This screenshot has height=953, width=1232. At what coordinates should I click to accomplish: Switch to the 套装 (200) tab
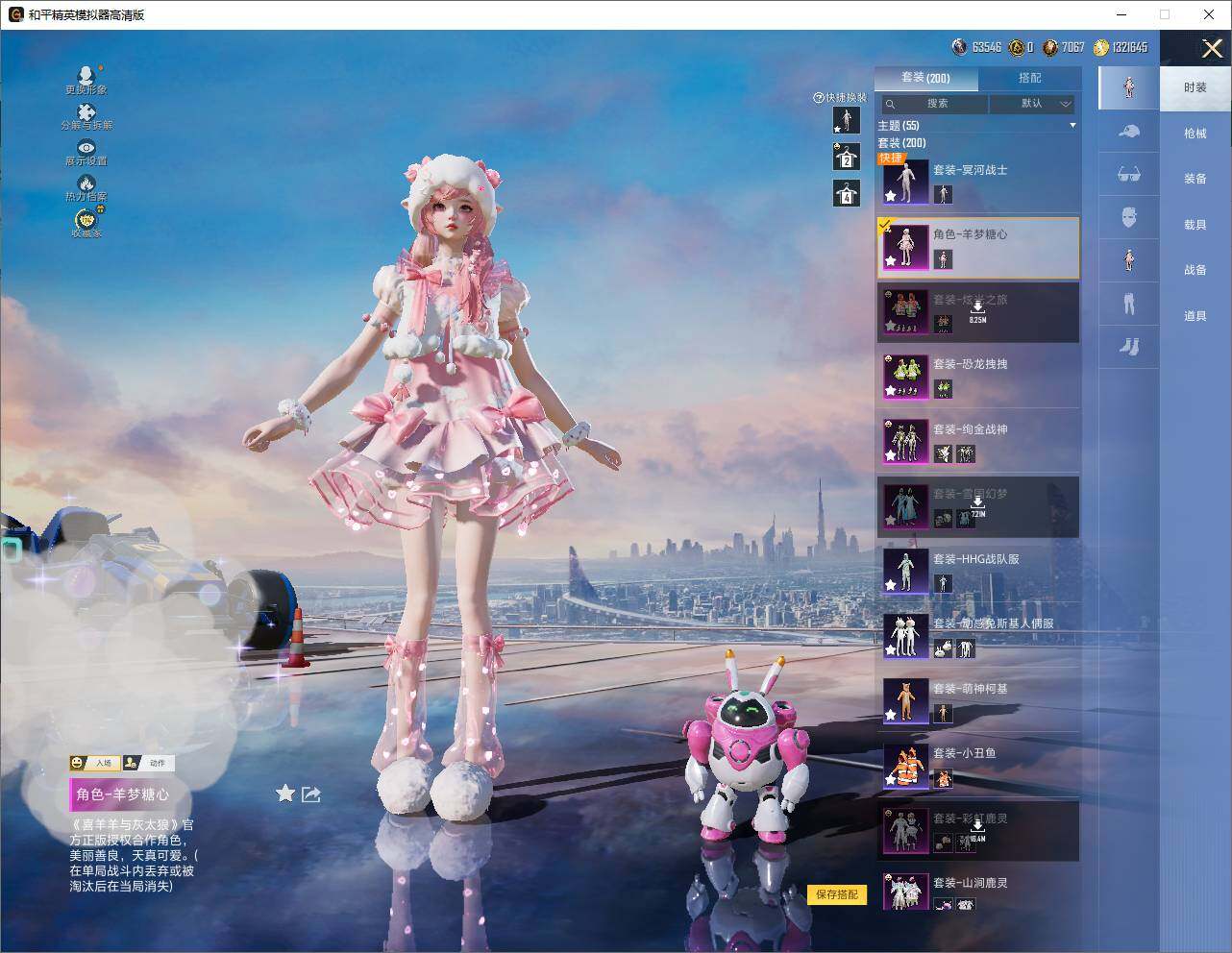pos(925,78)
